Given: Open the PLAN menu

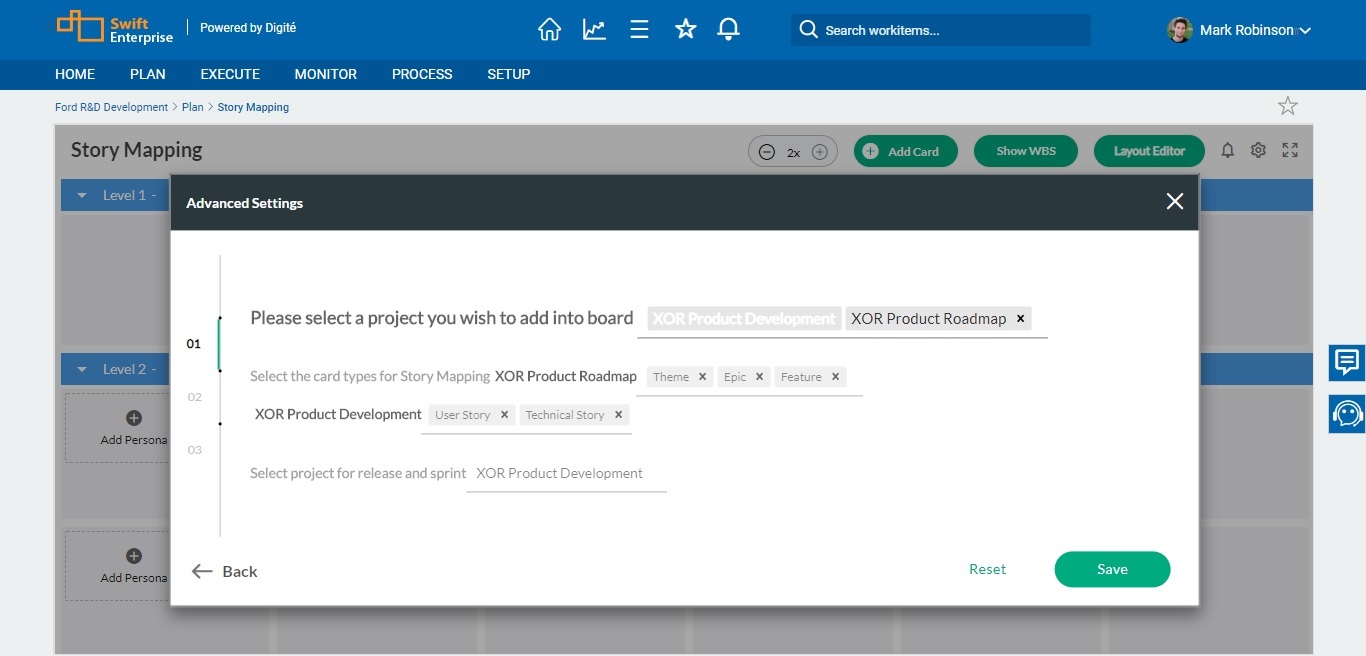Looking at the screenshot, I should 148,74.
